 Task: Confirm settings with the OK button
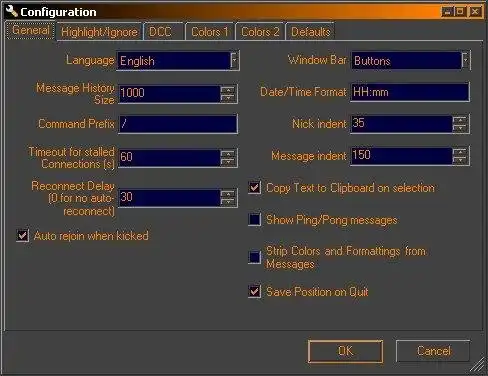(345, 351)
